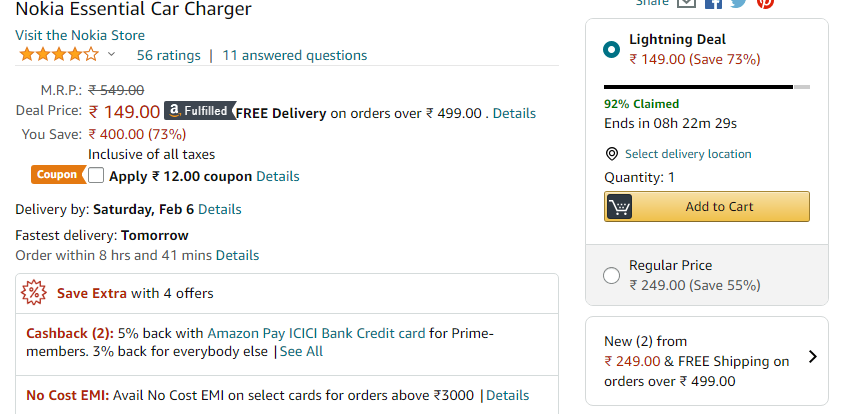Tick the Apply ₹12.00 coupon checkbox
Image resolution: width=841 pixels, height=414 pixels.
(96, 176)
